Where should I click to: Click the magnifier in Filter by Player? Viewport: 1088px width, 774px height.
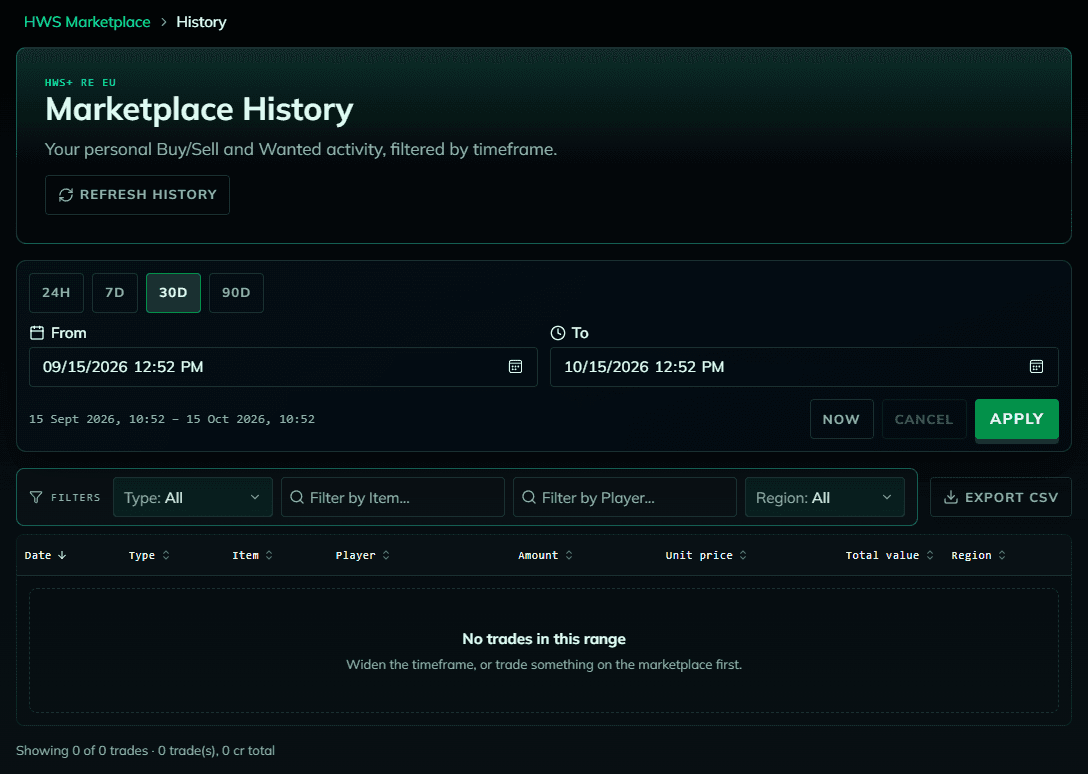(529, 497)
